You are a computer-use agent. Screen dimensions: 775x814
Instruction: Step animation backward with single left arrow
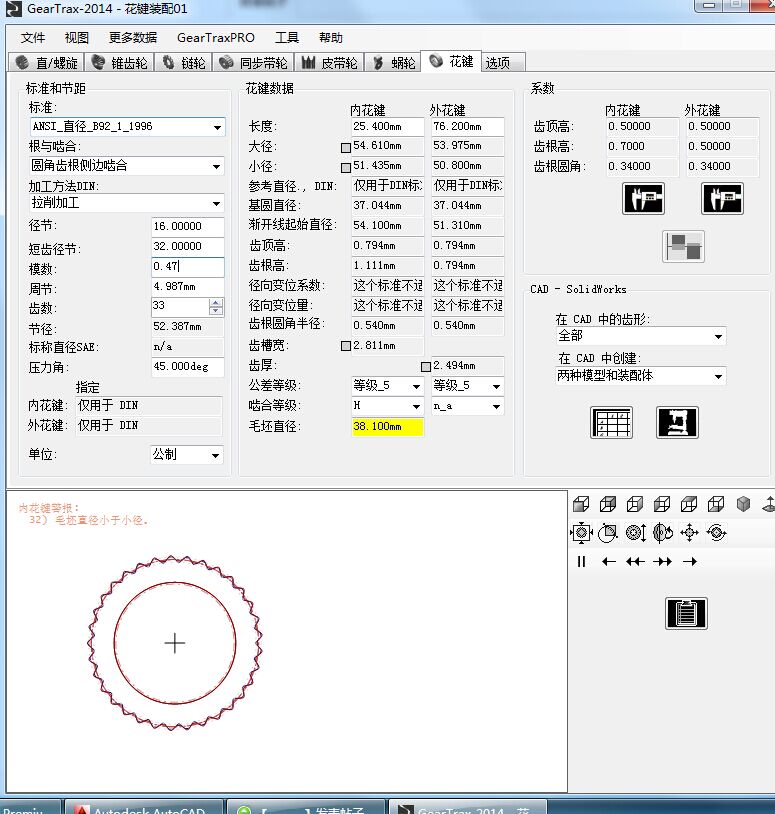click(608, 562)
